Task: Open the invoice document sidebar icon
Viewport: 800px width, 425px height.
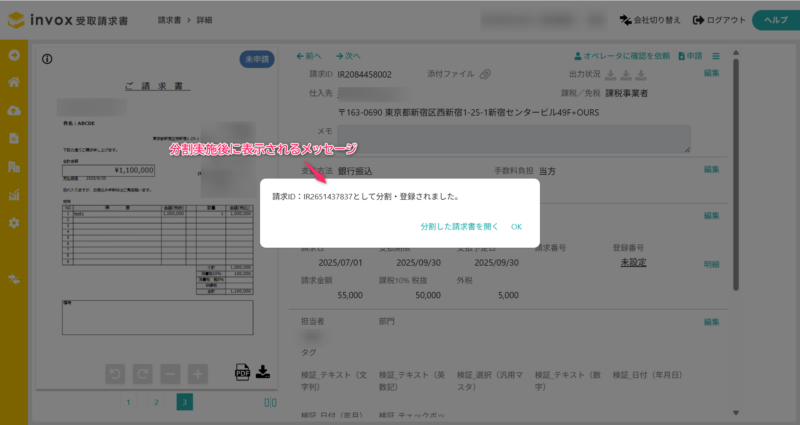Action: click(14, 138)
